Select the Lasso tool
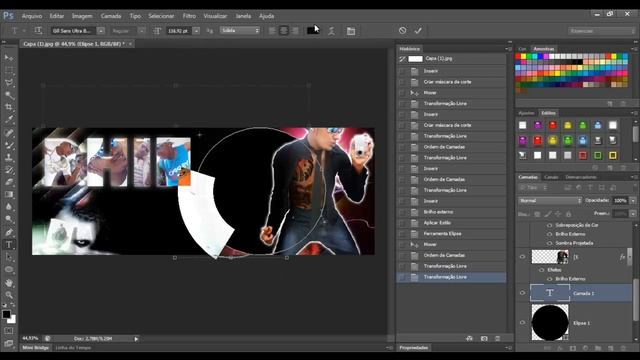The height and width of the screenshot is (360, 640). pyautogui.click(x=9, y=83)
